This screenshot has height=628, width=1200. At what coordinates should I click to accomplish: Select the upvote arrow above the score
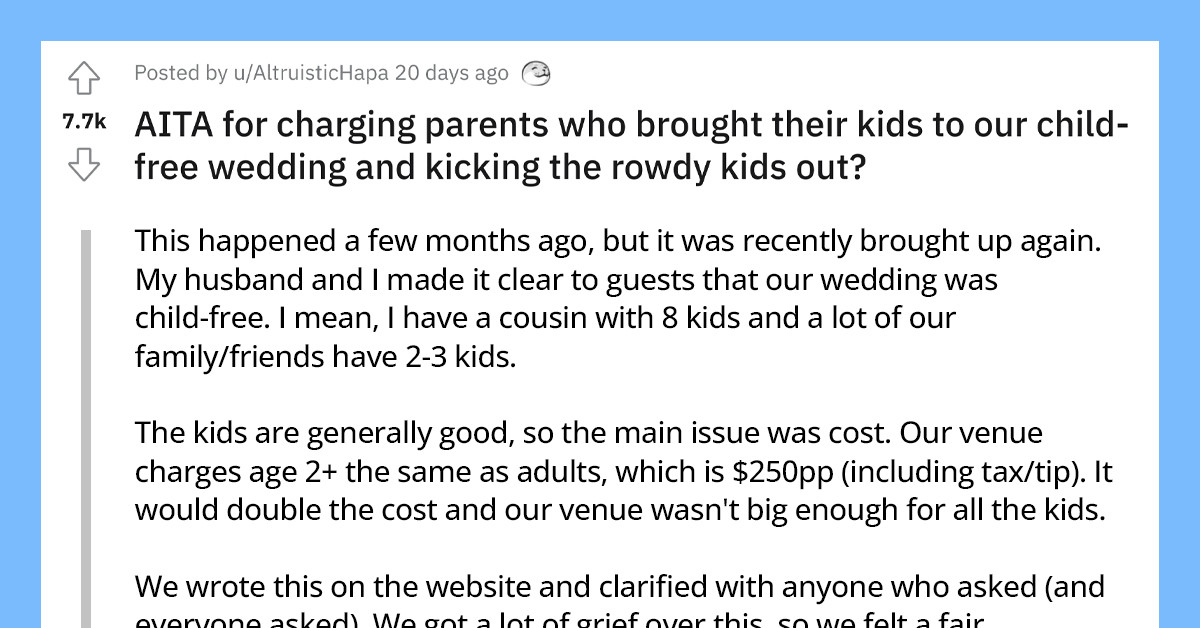pyautogui.click(x=84, y=78)
